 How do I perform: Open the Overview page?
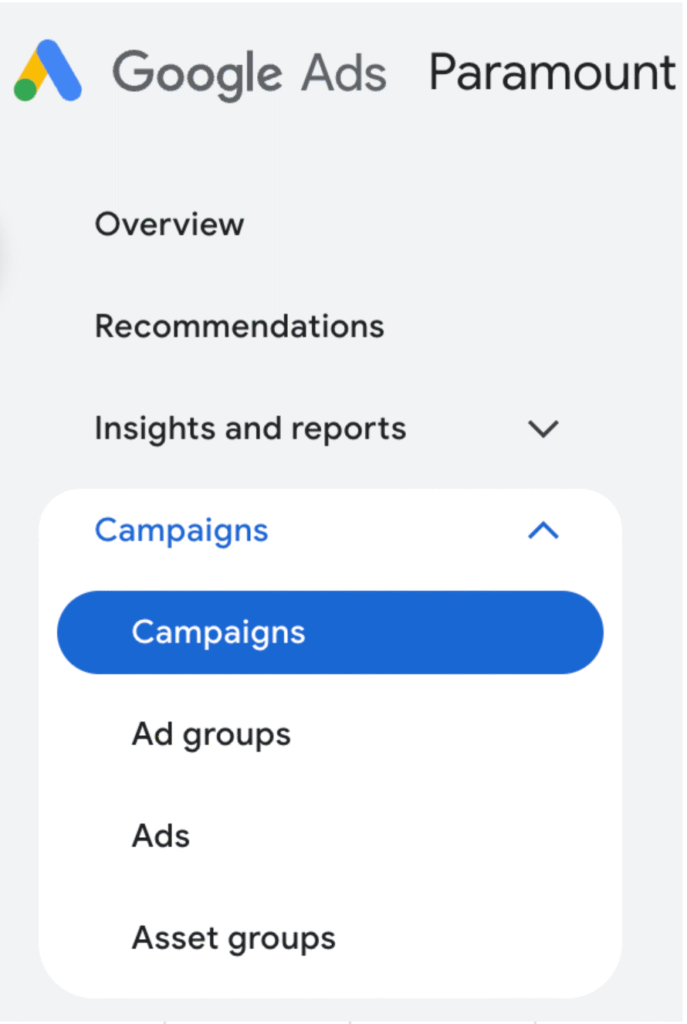[x=170, y=225]
